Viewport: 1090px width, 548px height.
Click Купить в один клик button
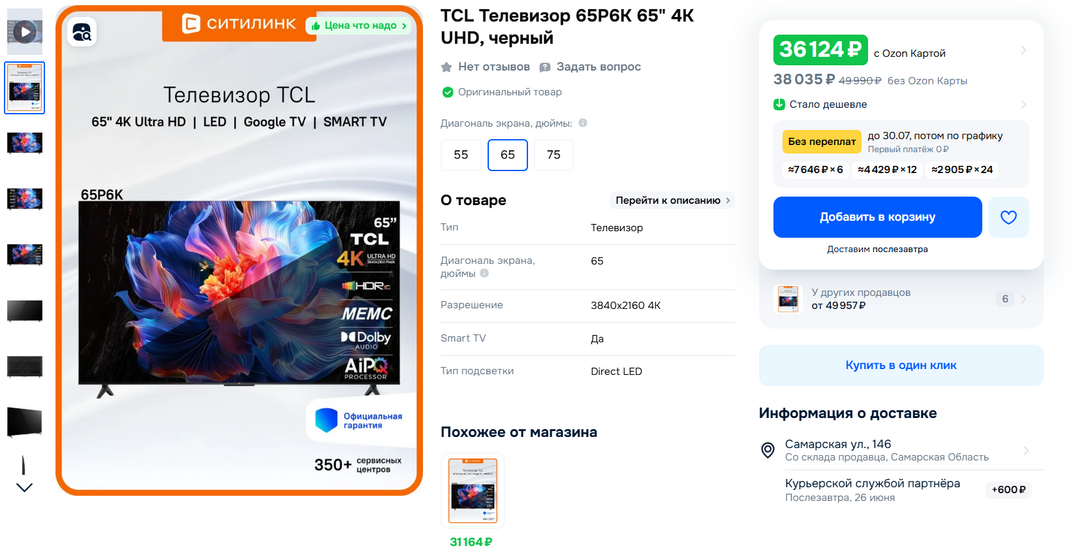(901, 365)
